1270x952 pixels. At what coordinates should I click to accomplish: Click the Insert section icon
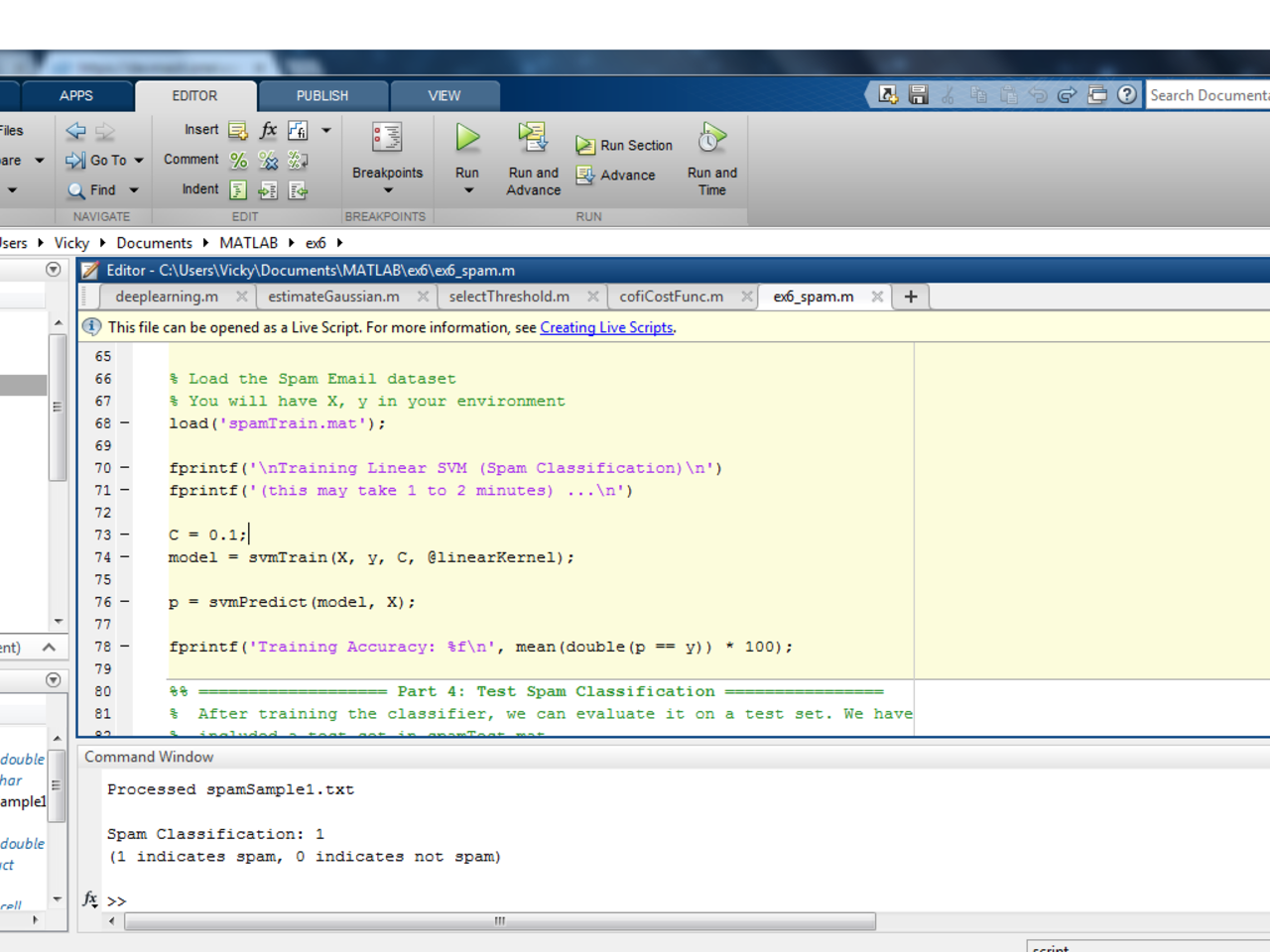(238, 130)
